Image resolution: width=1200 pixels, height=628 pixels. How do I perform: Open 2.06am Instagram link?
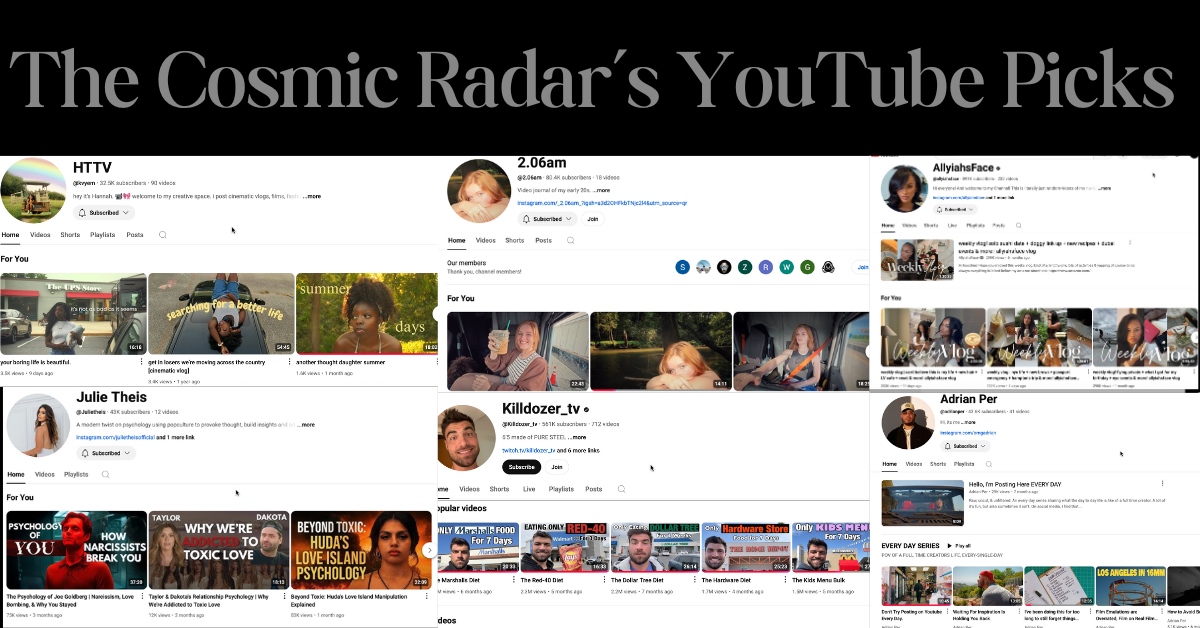pyautogui.click(x=602, y=203)
